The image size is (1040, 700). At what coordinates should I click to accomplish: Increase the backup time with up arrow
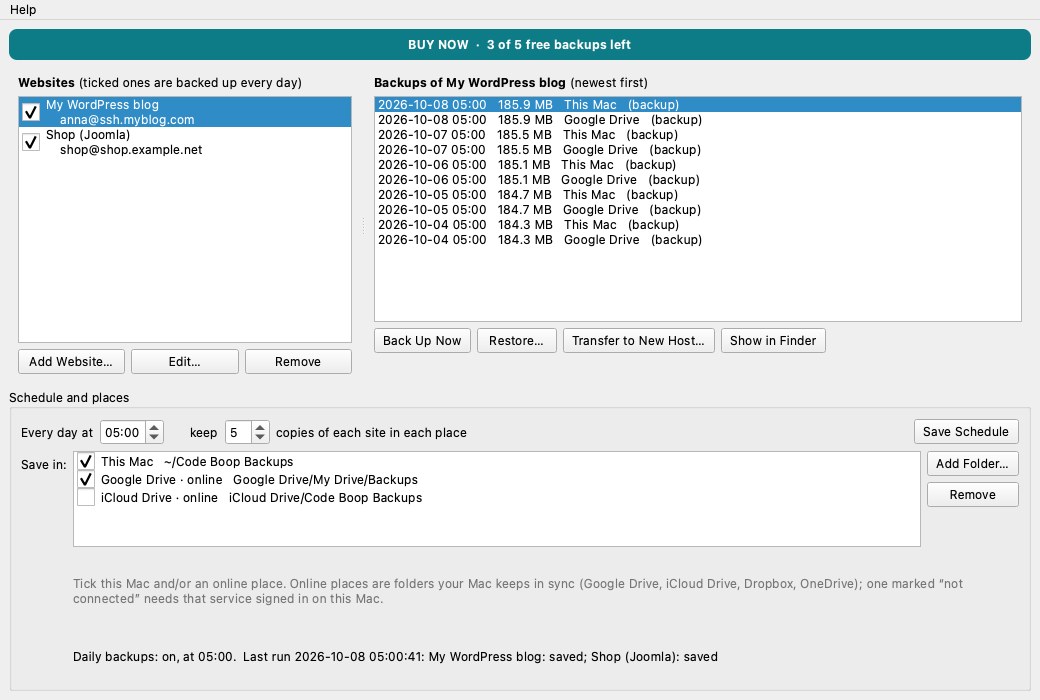[154, 427]
